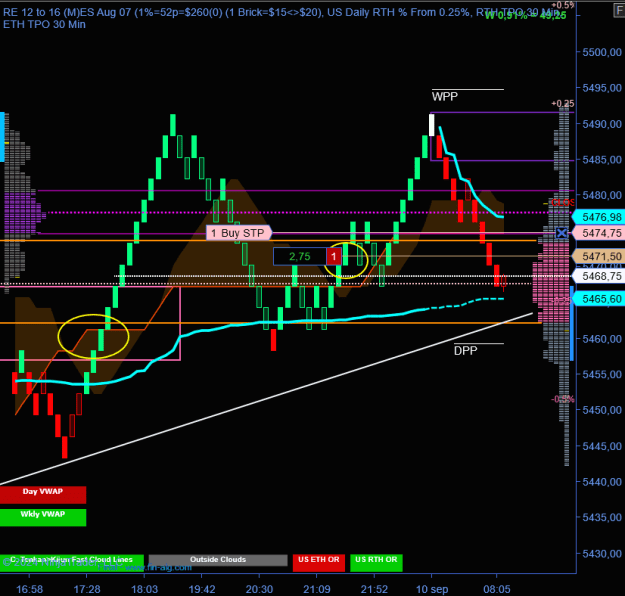
Task: Click the US RTH OR green label
Action: (376, 563)
